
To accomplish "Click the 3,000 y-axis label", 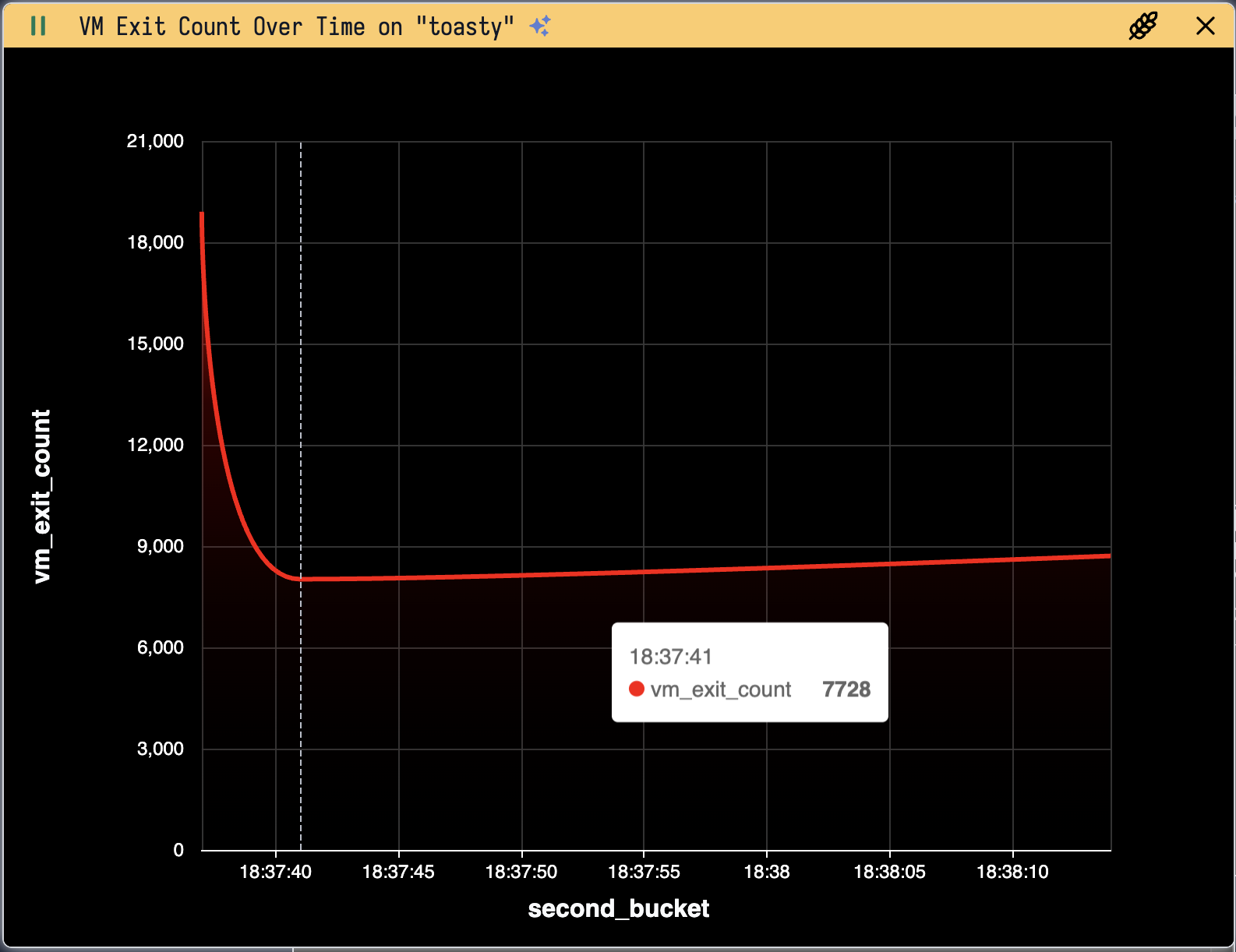I will 161,749.
